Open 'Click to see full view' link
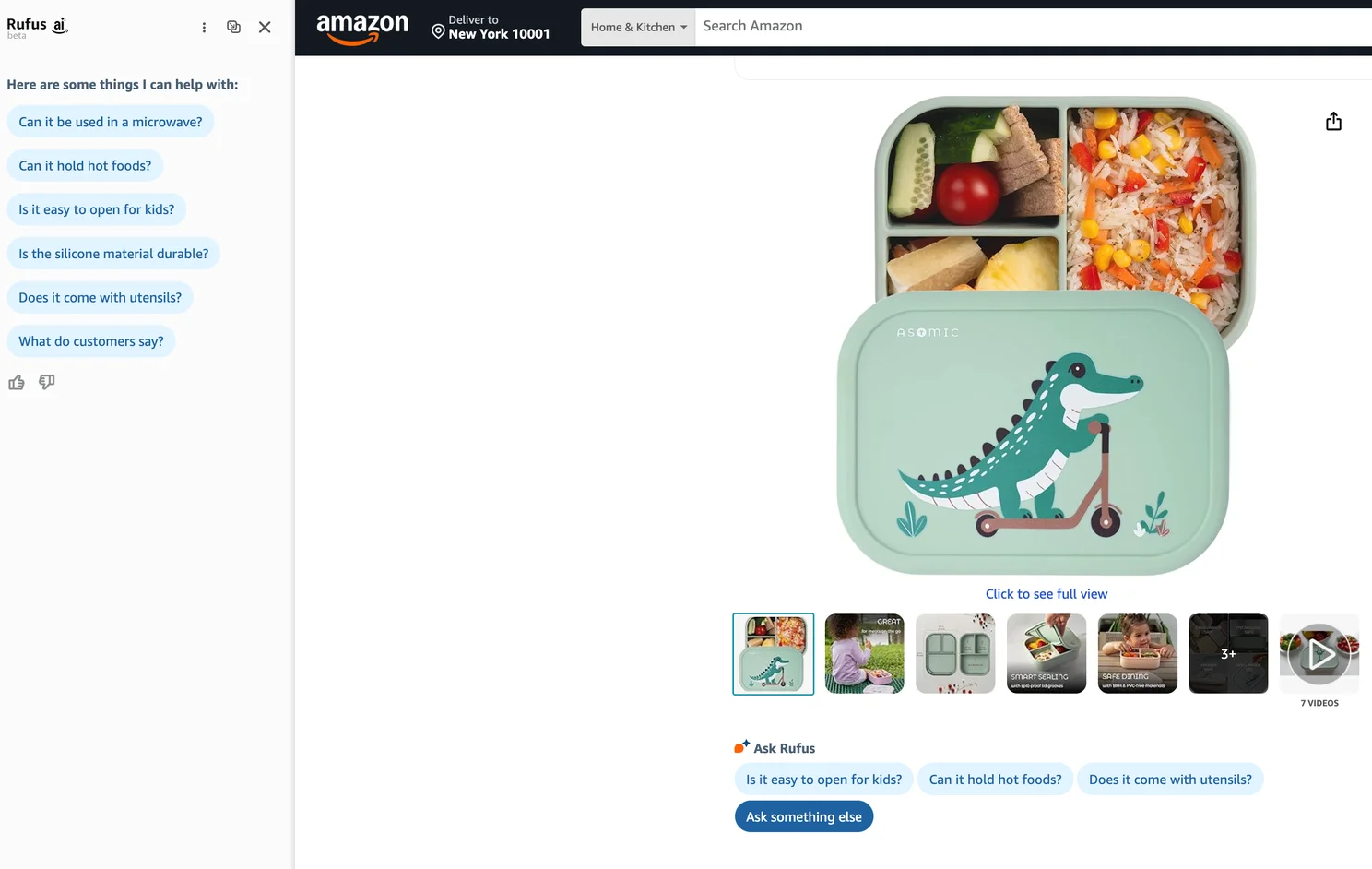The width and height of the screenshot is (1372, 869). [x=1047, y=594]
